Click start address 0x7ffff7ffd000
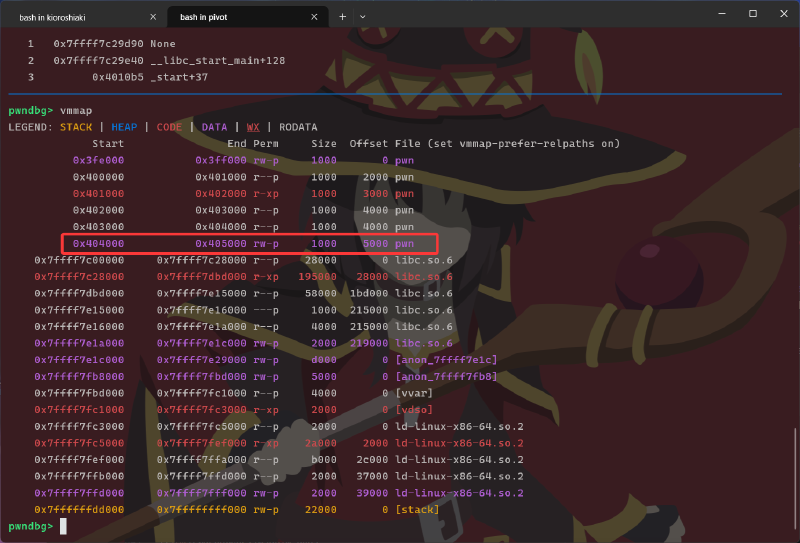 [x=79, y=493]
